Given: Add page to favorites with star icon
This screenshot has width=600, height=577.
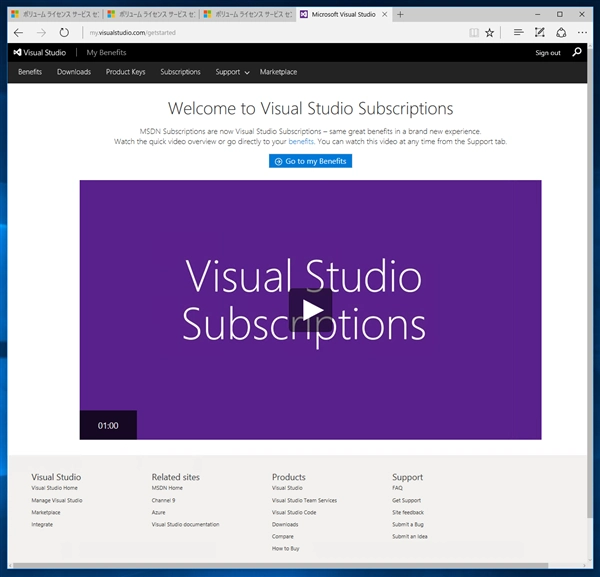Looking at the screenshot, I should (489, 33).
